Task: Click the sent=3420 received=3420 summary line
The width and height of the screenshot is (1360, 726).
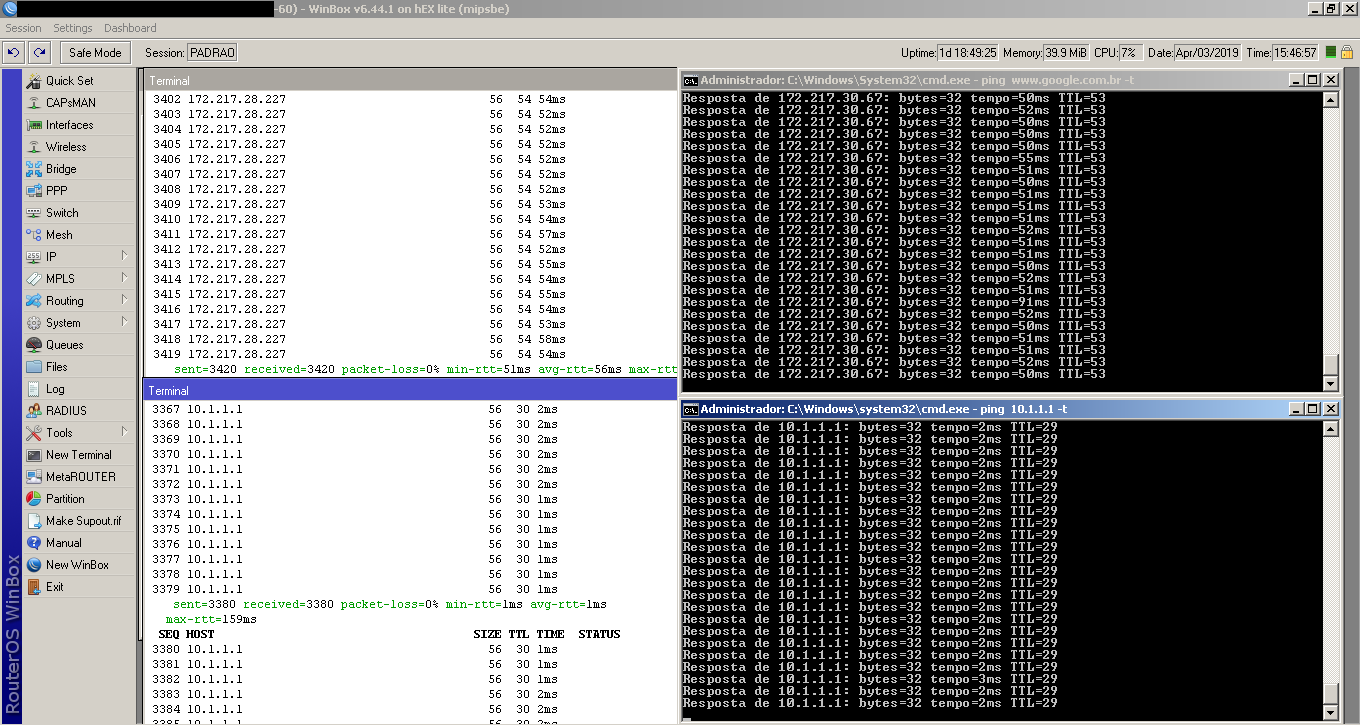Action: [x=425, y=369]
